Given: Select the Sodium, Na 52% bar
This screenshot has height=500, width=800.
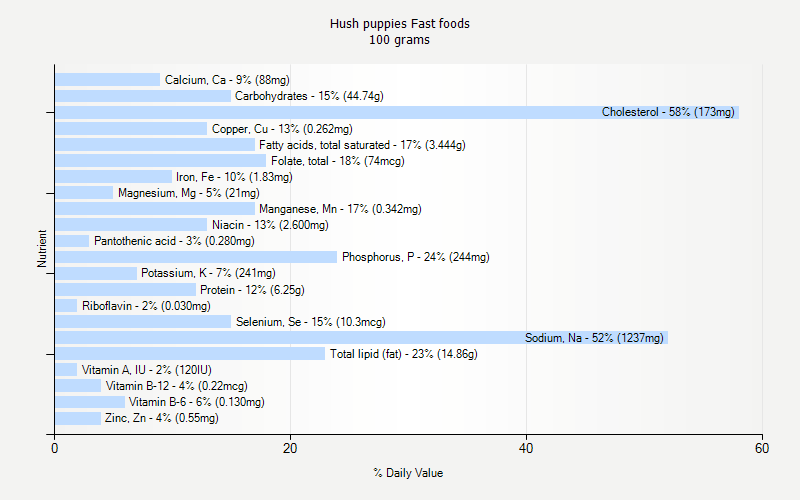Looking at the screenshot, I should tap(361, 338).
